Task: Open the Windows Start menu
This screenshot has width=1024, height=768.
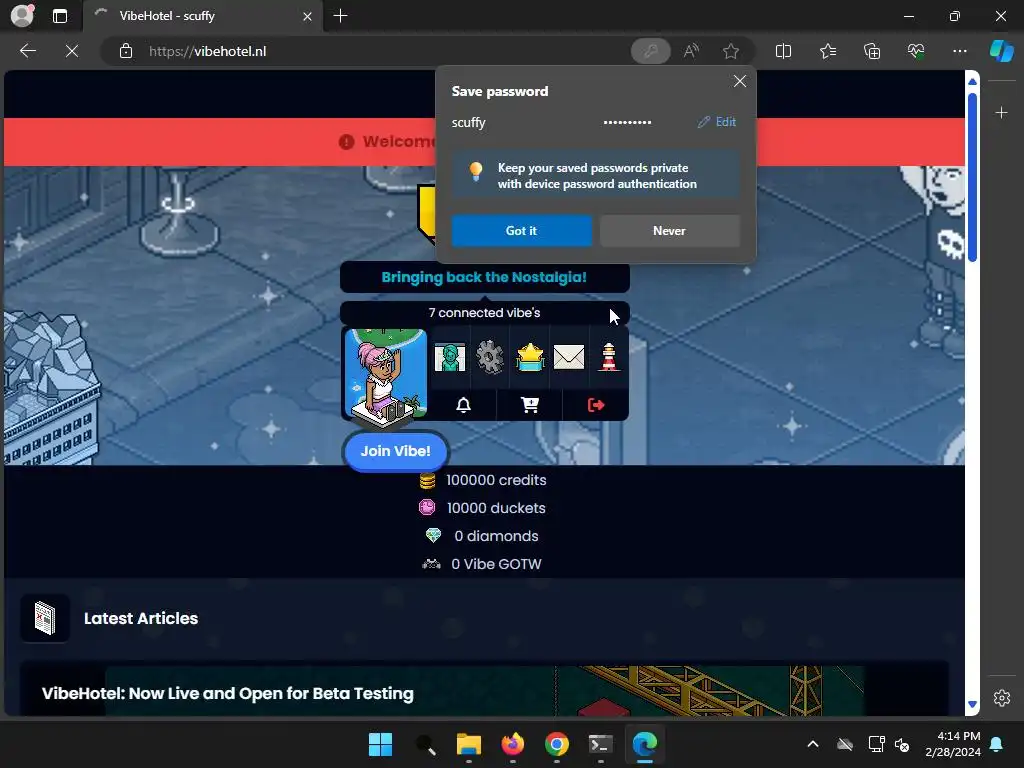Action: tap(380, 744)
